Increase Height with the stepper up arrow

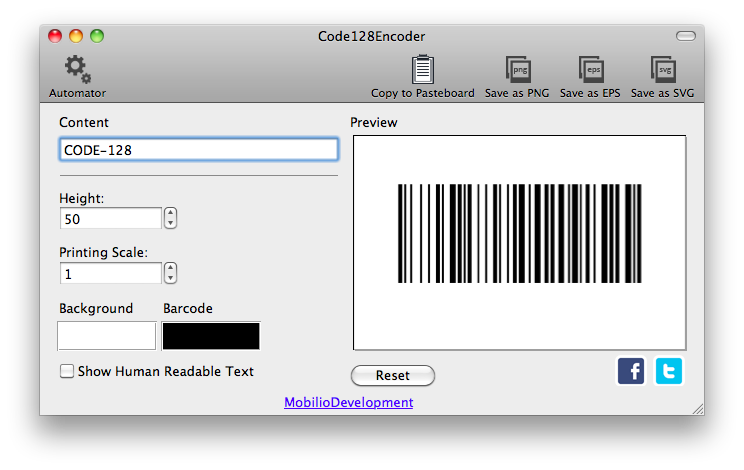tap(170, 213)
